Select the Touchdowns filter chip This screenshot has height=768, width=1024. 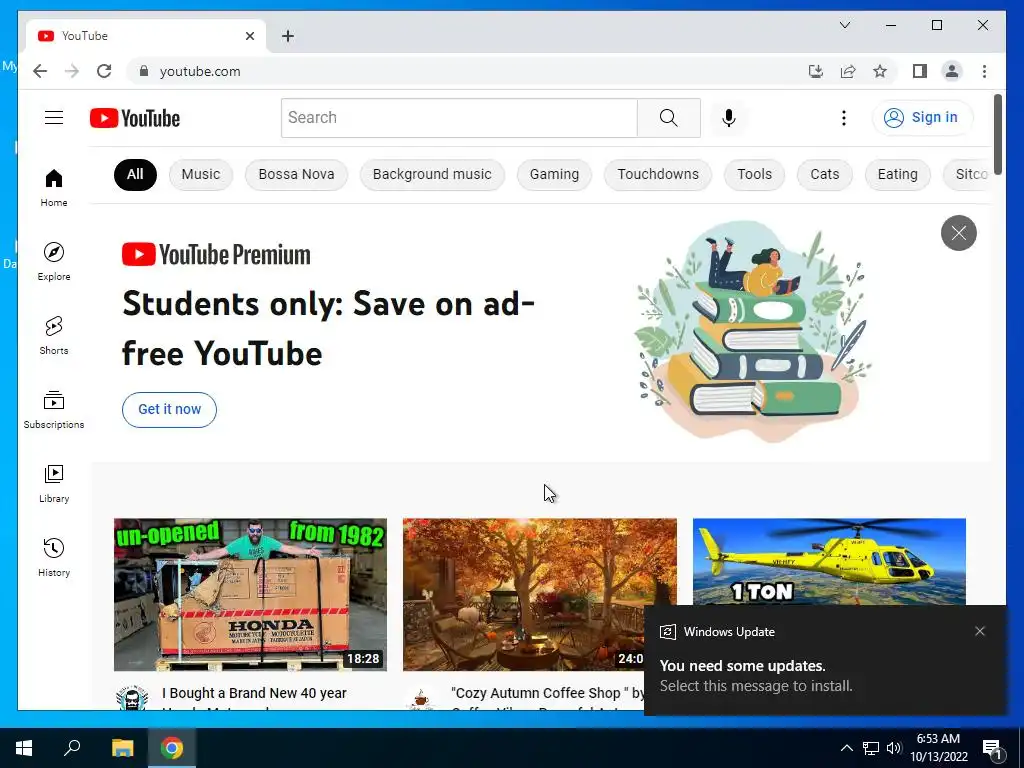658,174
